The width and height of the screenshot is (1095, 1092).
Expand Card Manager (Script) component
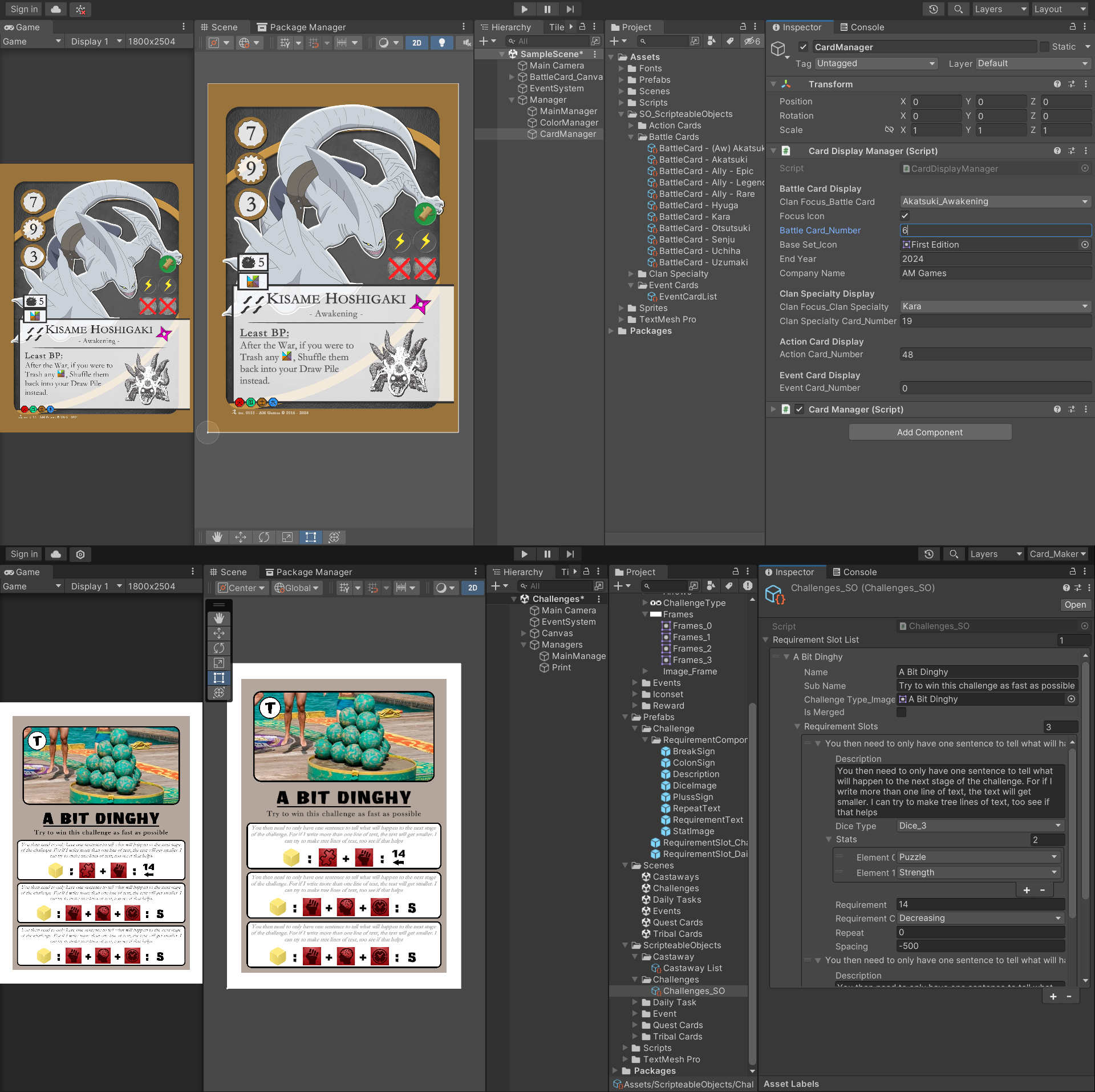pos(773,409)
